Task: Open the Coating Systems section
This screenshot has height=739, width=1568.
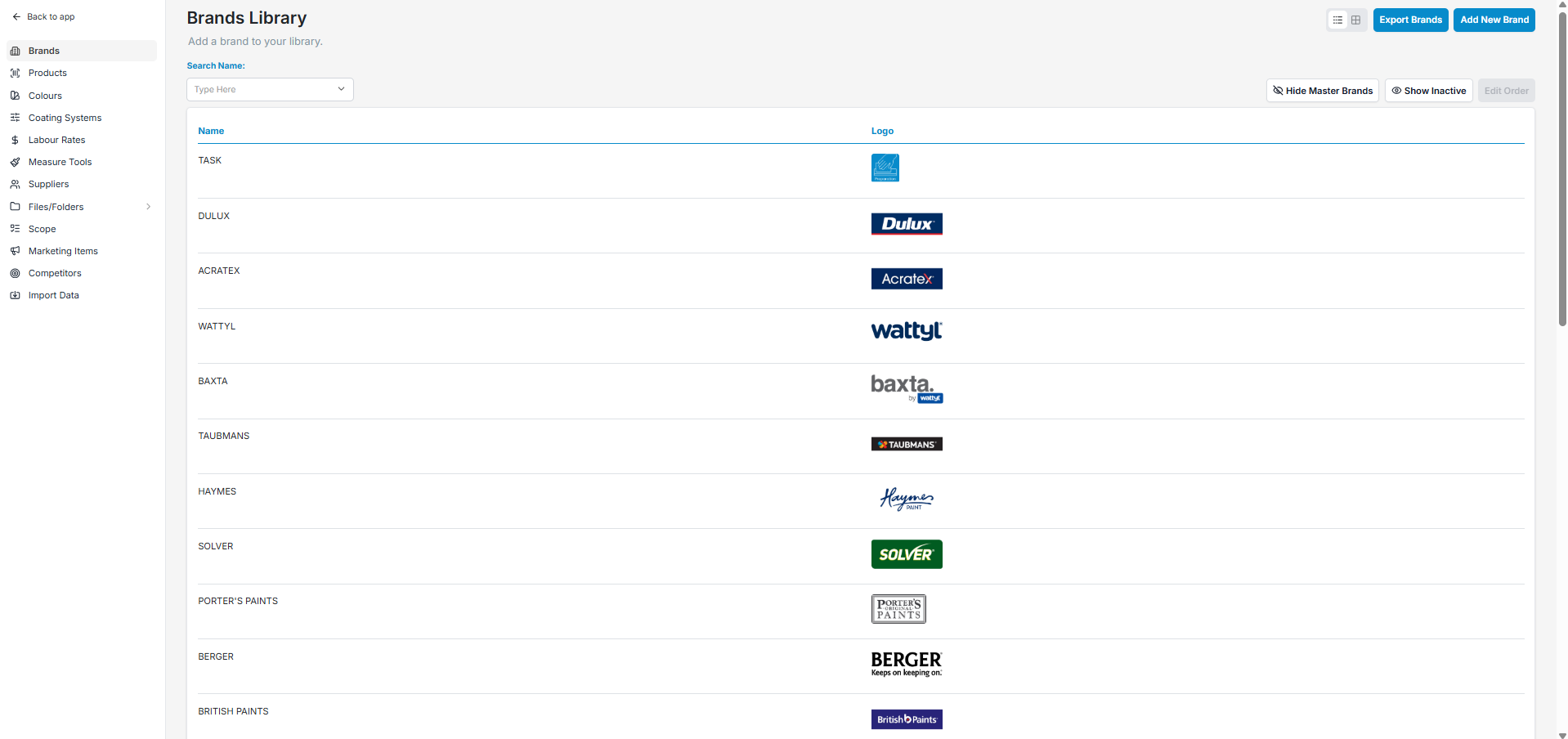Action: pyautogui.click(x=65, y=118)
